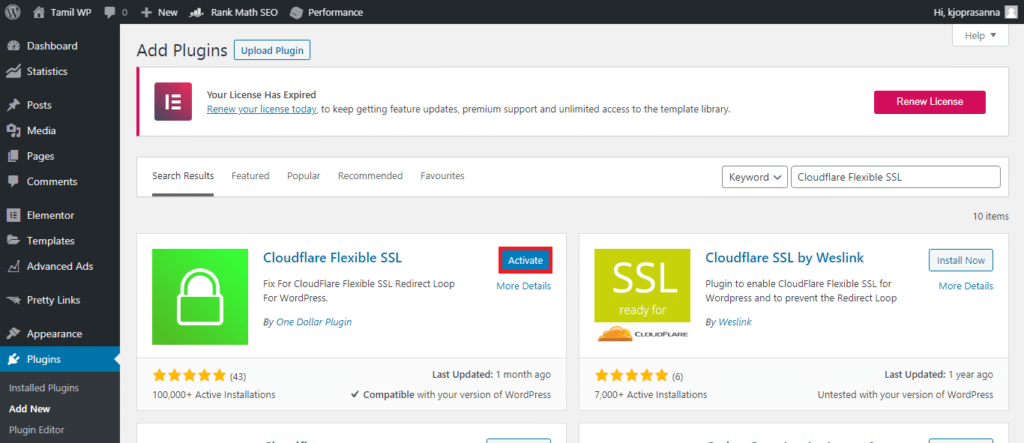Click the (6) ratings count

pos(677,376)
